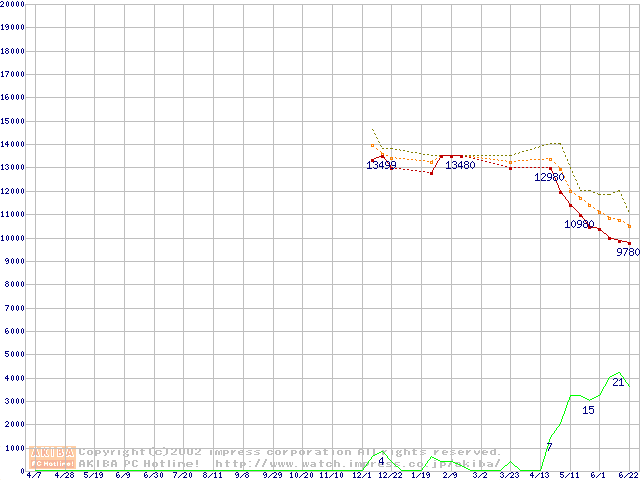This screenshot has width=640, height=480.
Task: Click the green count label 4
Action: click(x=381, y=461)
